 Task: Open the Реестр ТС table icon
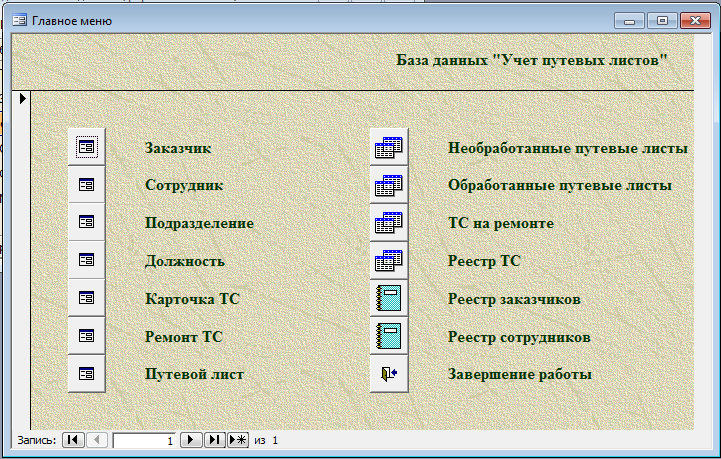388,260
